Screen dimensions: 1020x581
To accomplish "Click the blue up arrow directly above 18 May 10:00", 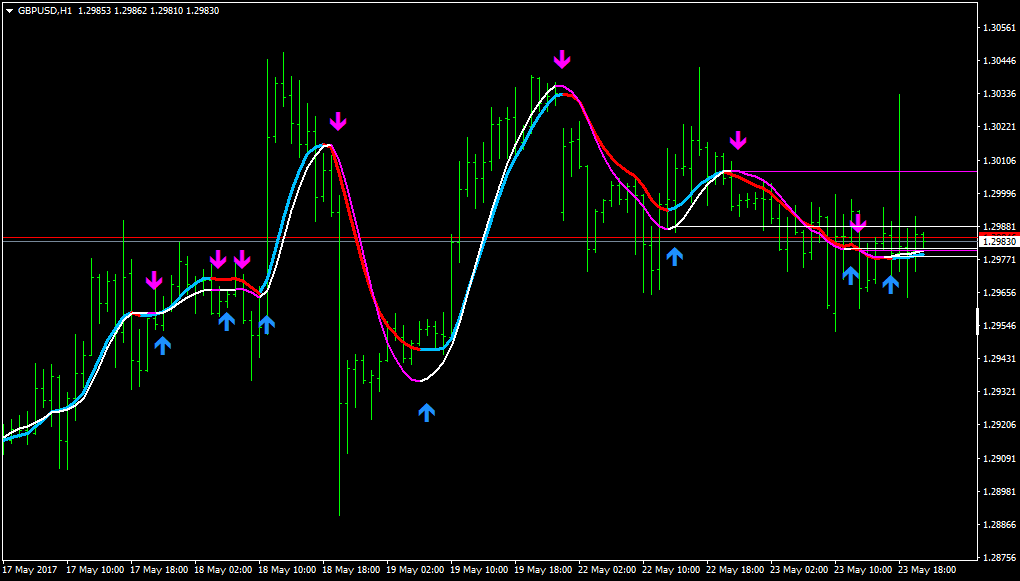I will coord(266,325).
